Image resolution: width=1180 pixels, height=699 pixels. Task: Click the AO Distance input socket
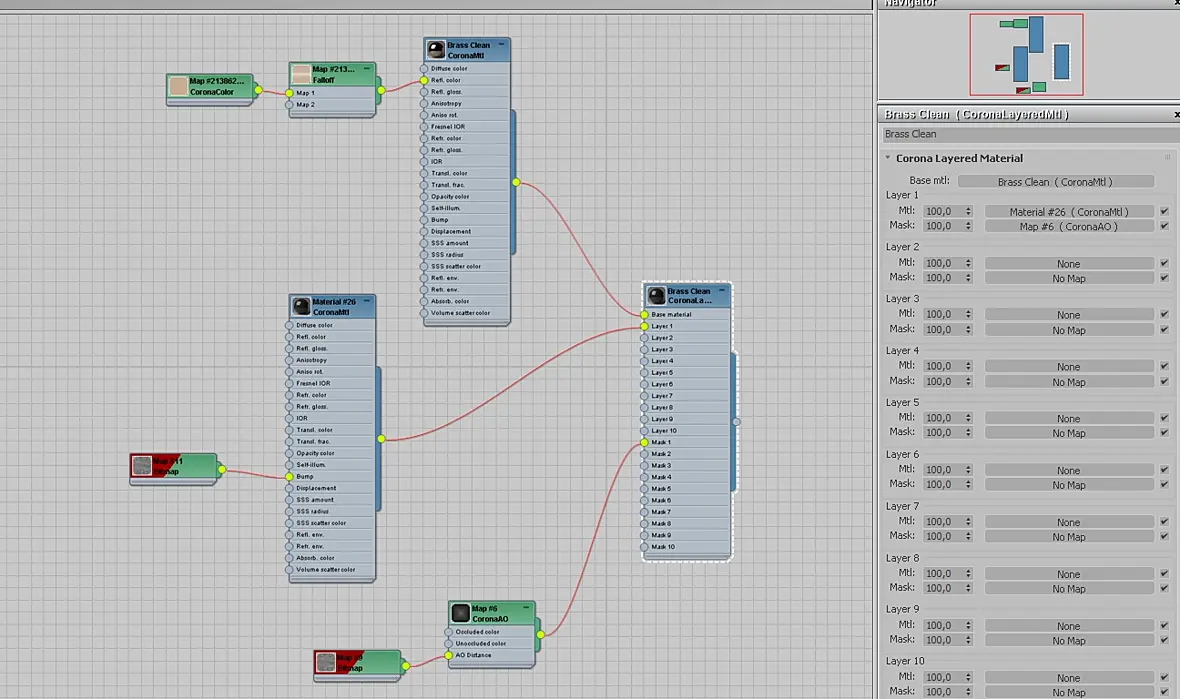[449, 655]
